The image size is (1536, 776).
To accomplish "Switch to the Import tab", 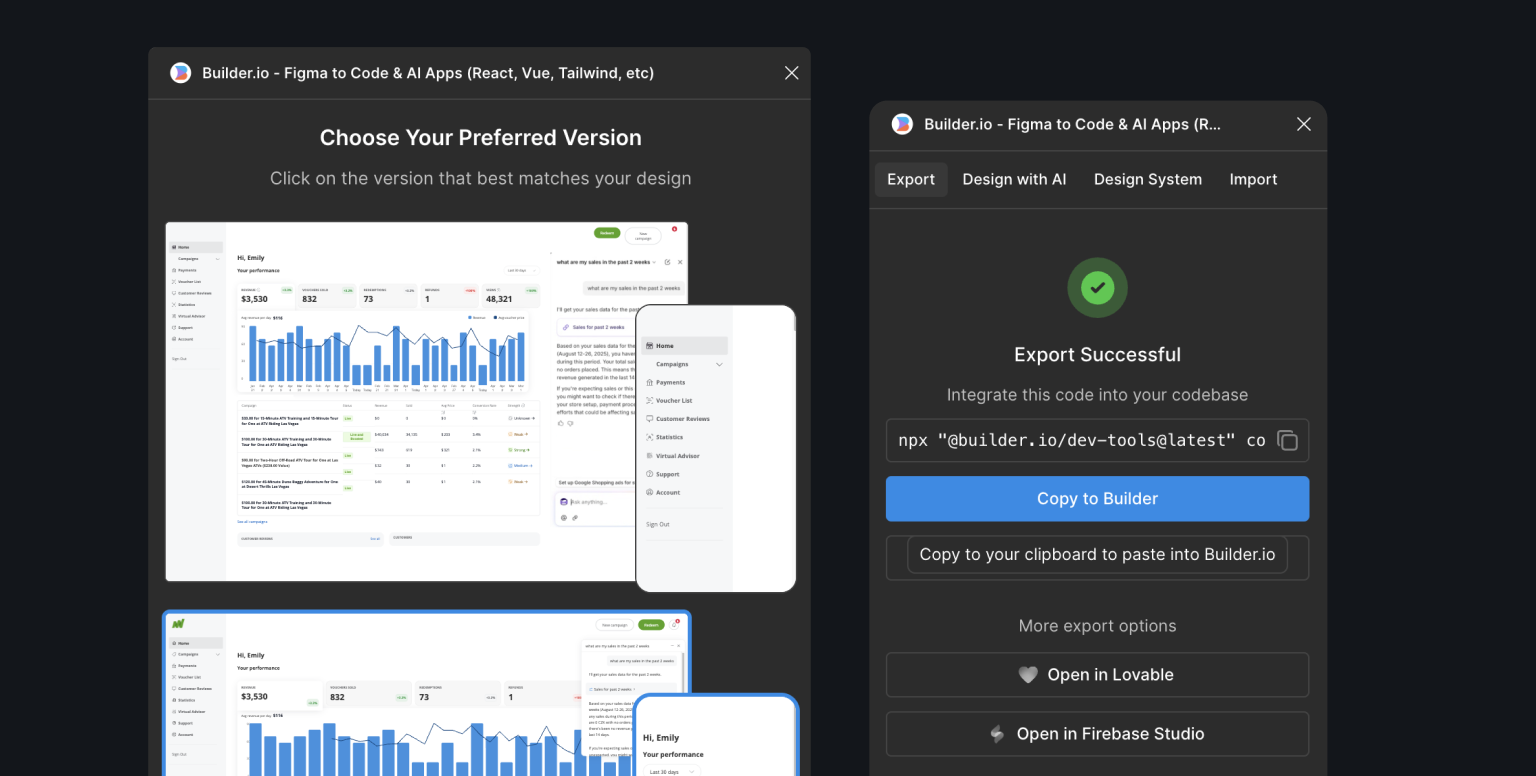I will point(1253,180).
